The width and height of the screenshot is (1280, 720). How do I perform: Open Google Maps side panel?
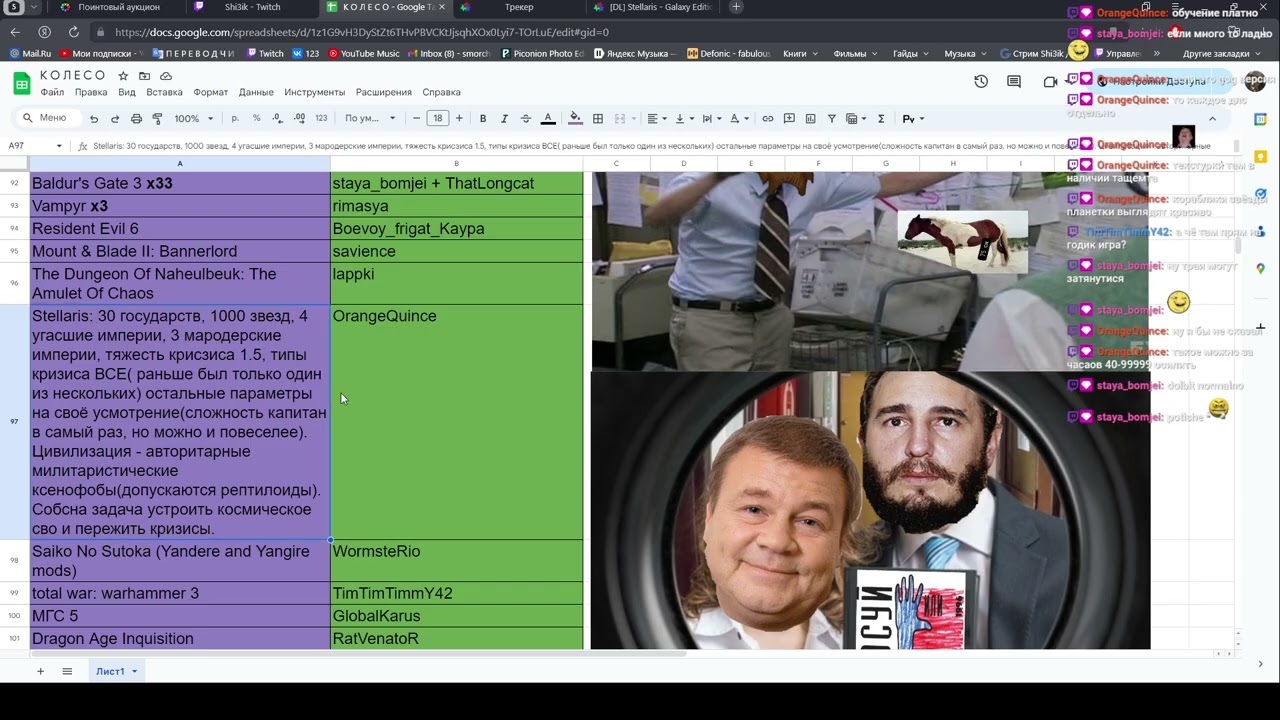(1260, 268)
